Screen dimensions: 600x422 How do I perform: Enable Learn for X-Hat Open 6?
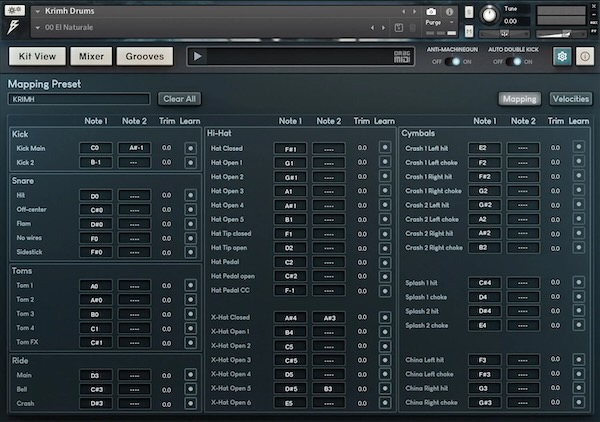[385, 402]
